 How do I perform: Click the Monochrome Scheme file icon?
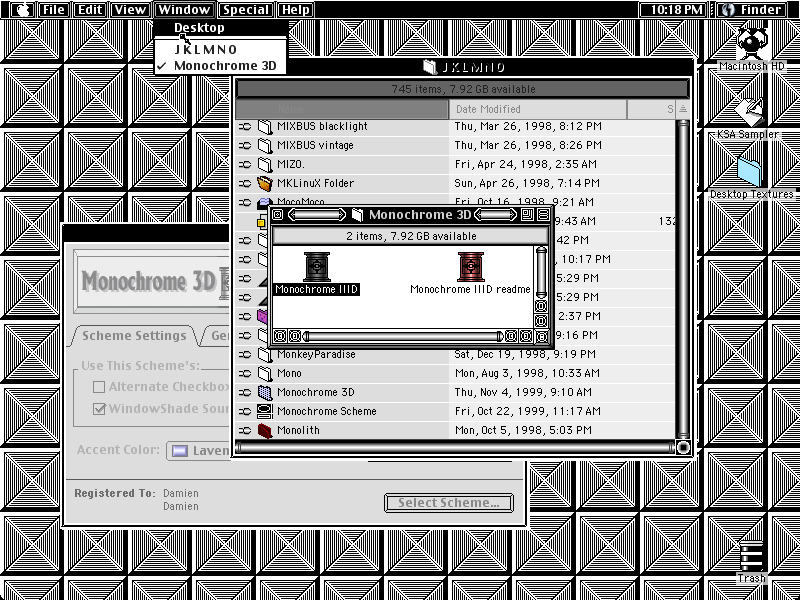click(x=264, y=411)
